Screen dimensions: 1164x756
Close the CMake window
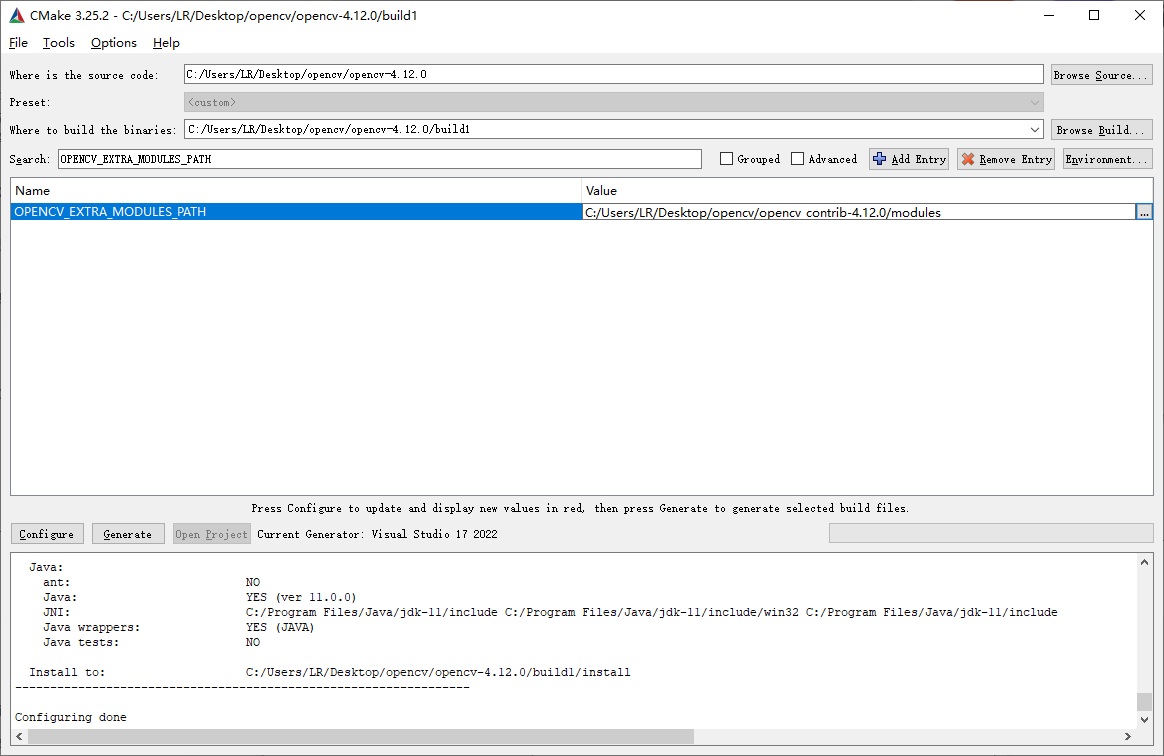(x=1140, y=15)
